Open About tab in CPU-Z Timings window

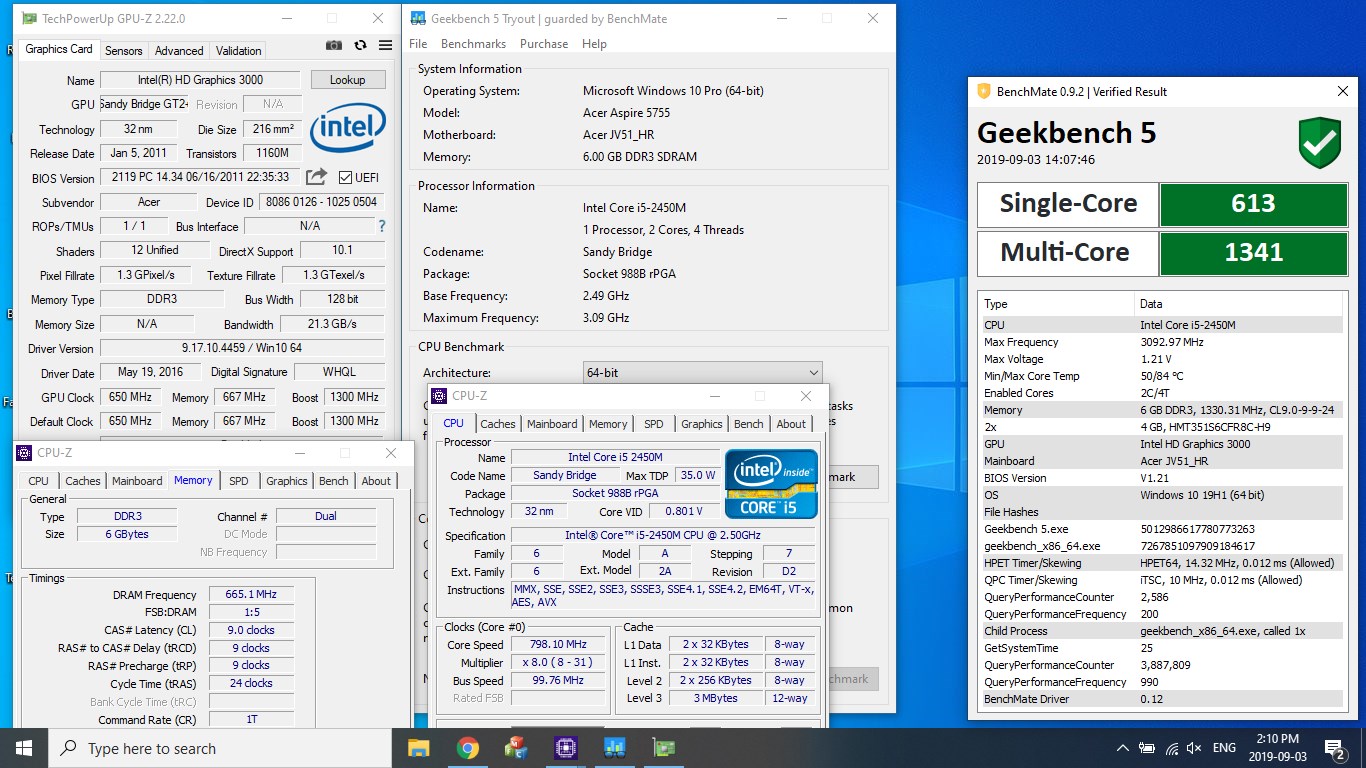(376, 481)
